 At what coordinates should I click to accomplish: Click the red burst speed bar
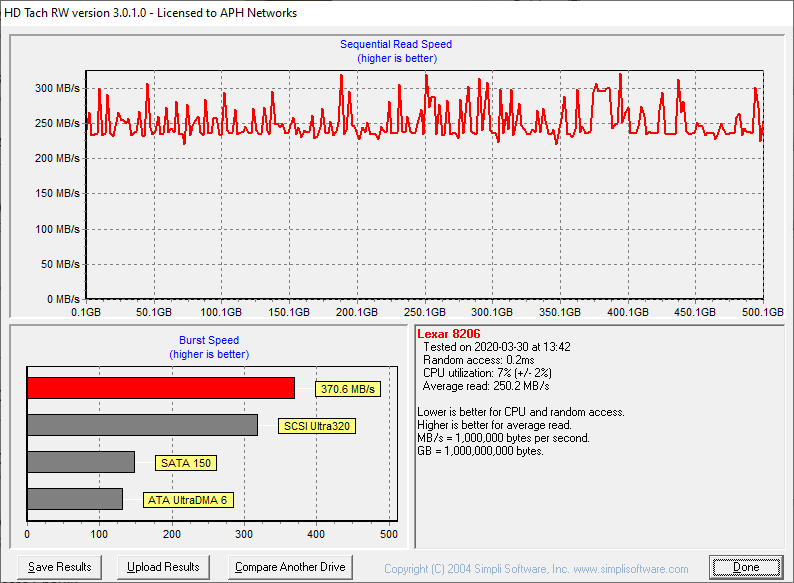coord(160,388)
